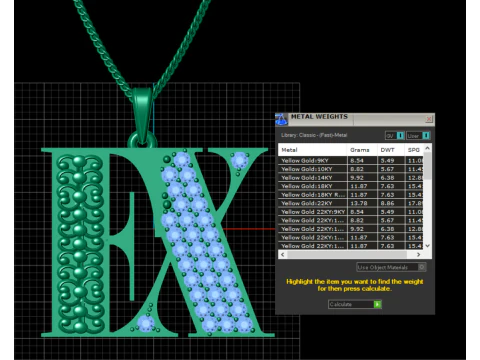Select the Yellow Gold:22KY row
The width and height of the screenshot is (480, 360).
pos(351,203)
